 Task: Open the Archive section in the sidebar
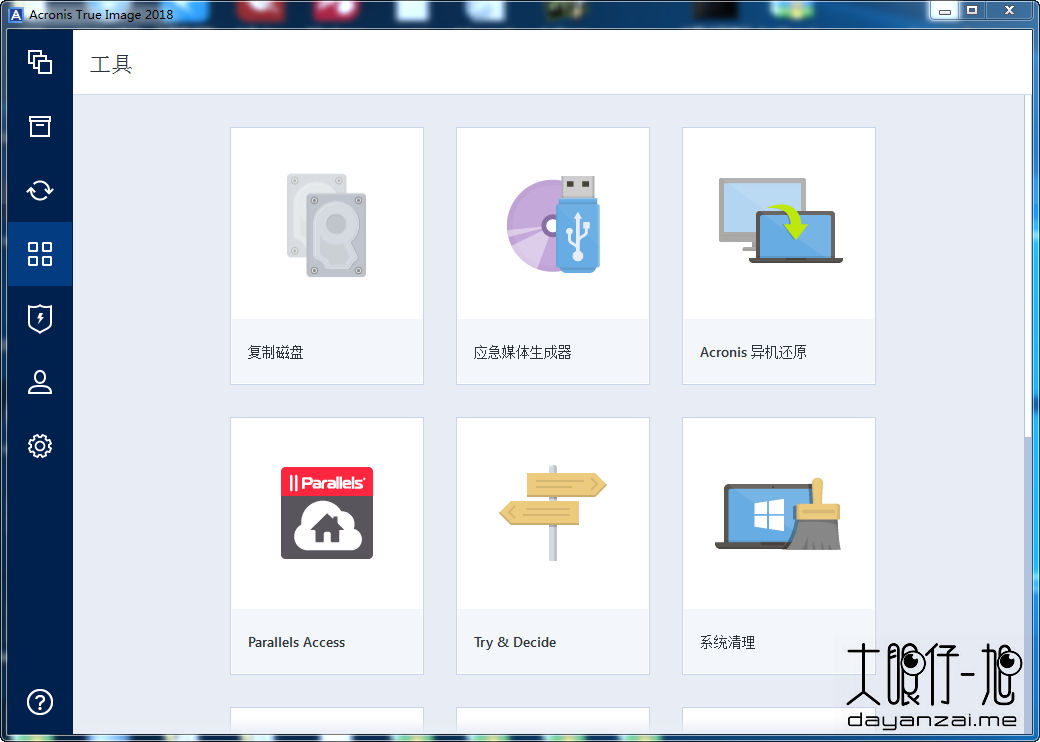[40, 126]
